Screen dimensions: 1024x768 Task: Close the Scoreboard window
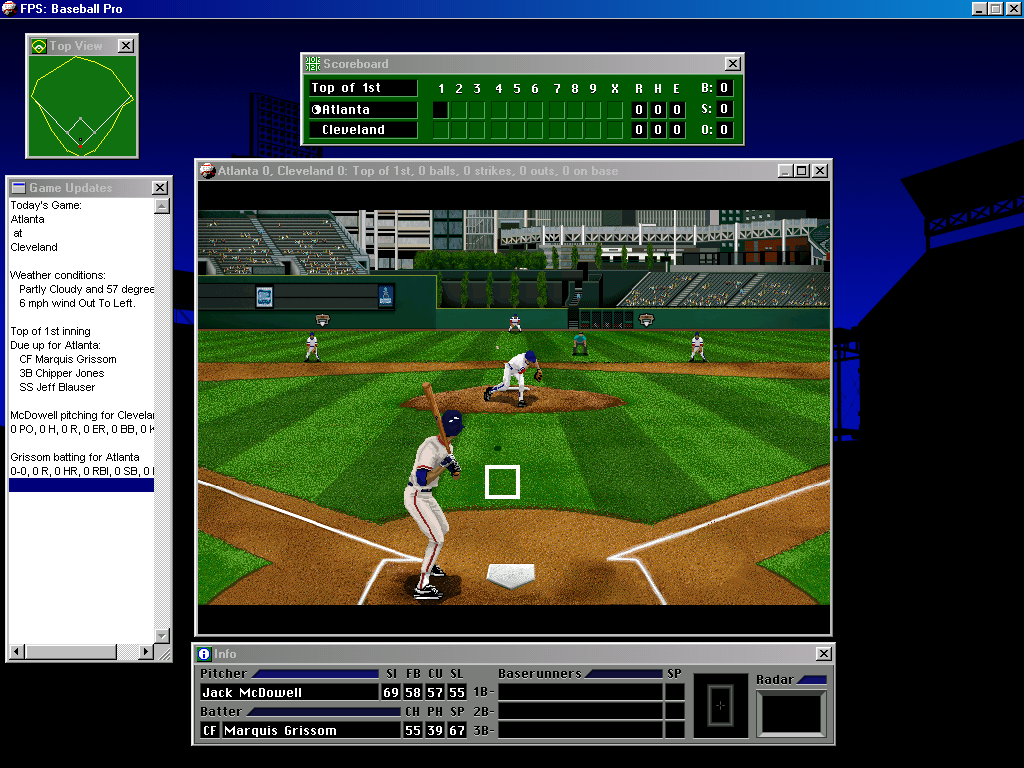[x=733, y=63]
